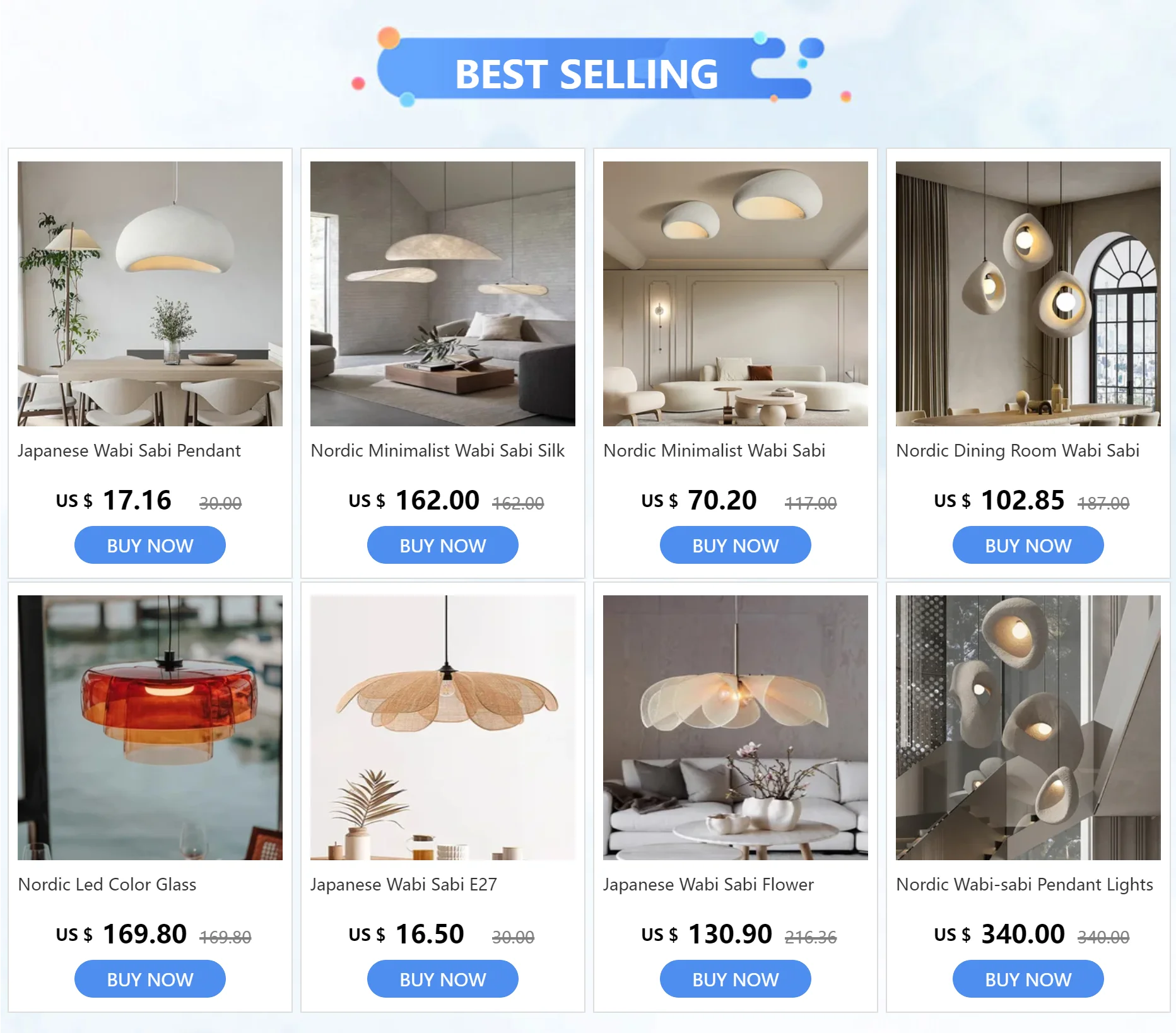Open the Japanese Wabi Sabi Flower title link
The image size is (1176, 1033).
[x=709, y=885]
